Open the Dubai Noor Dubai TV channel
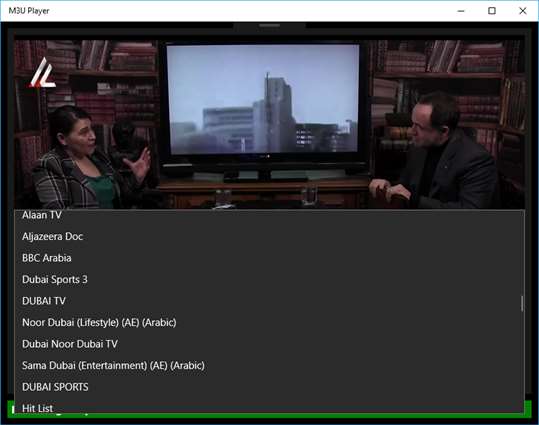 pyautogui.click(x=270, y=344)
